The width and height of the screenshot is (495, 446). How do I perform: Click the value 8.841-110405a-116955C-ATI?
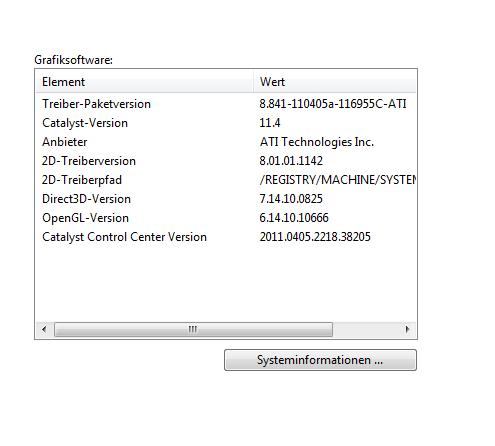[x=333, y=104]
